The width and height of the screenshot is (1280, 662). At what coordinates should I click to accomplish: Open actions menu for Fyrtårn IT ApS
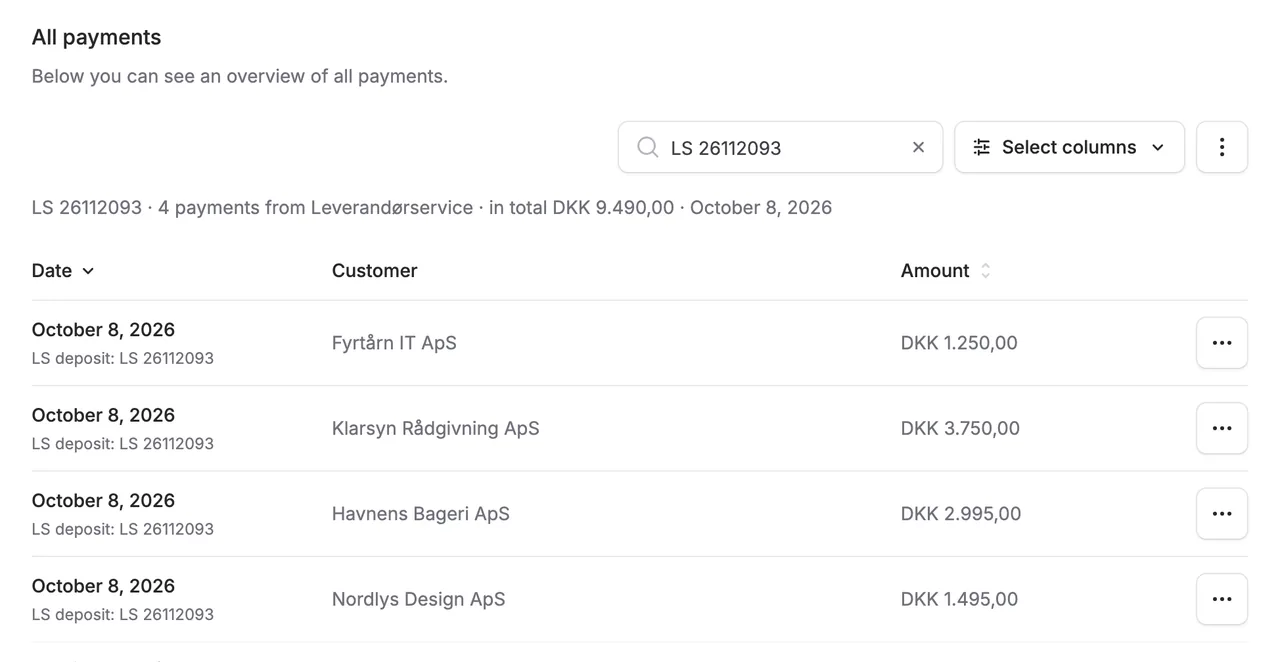point(1221,343)
